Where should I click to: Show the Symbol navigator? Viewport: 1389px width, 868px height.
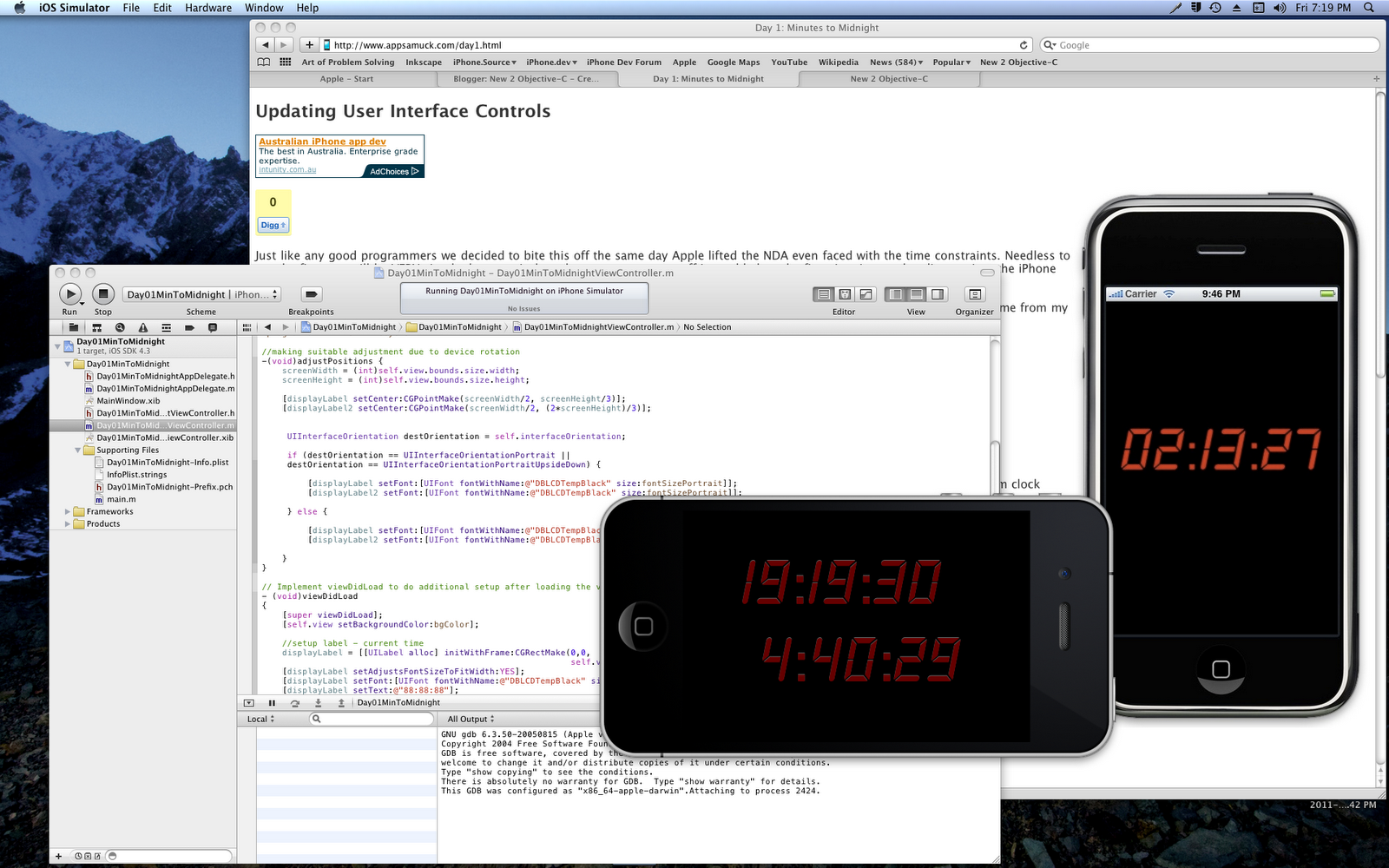pyautogui.click(x=96, y=327)
